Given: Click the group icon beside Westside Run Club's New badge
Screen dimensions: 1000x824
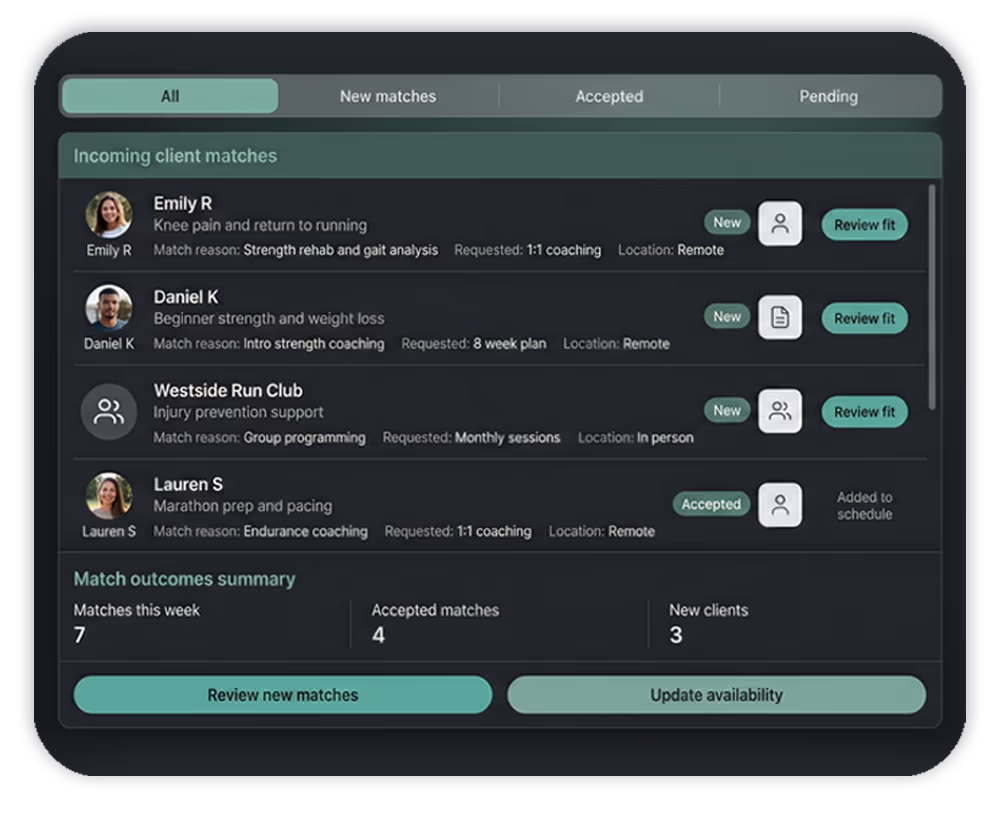Looking at the screenshot, I should click(780, 411).
